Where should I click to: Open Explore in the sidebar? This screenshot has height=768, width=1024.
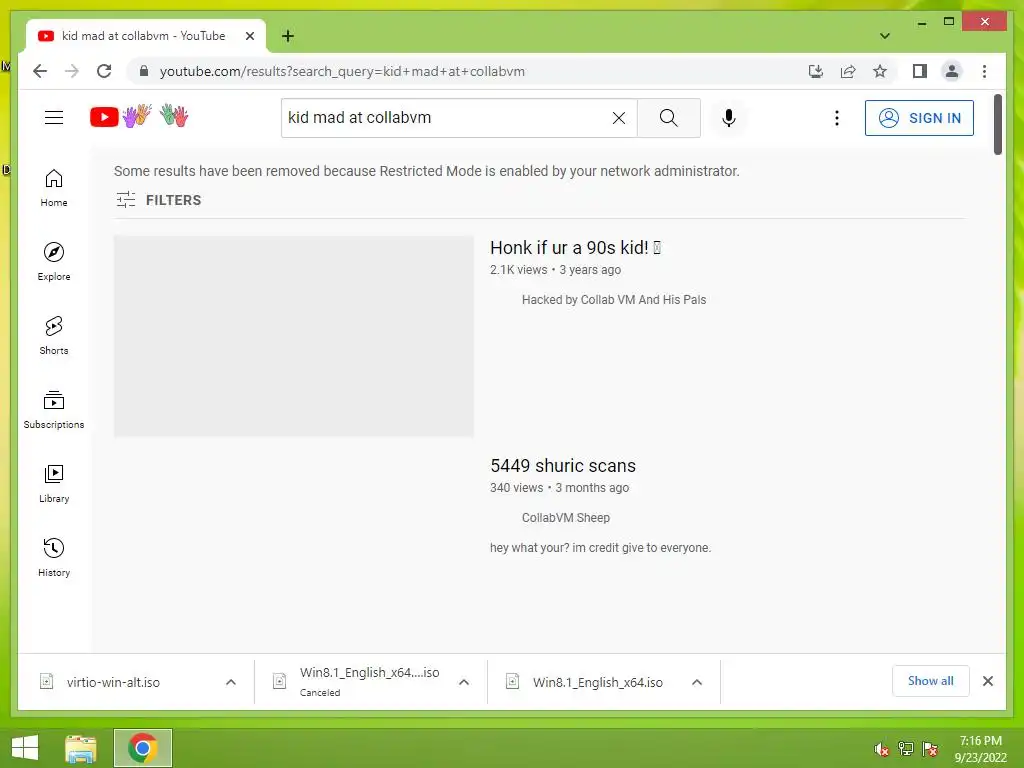[54, 262]
